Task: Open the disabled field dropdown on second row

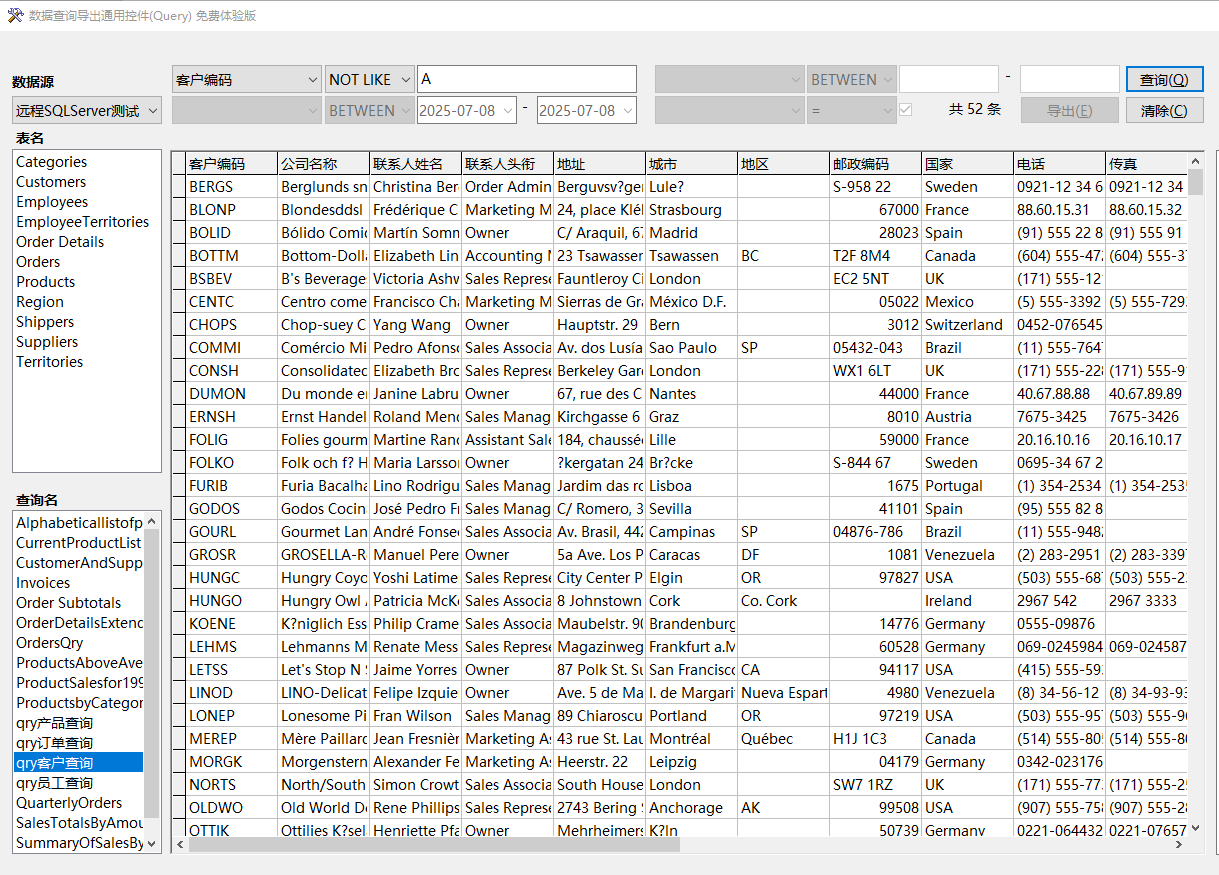Action: coord(247,111)
